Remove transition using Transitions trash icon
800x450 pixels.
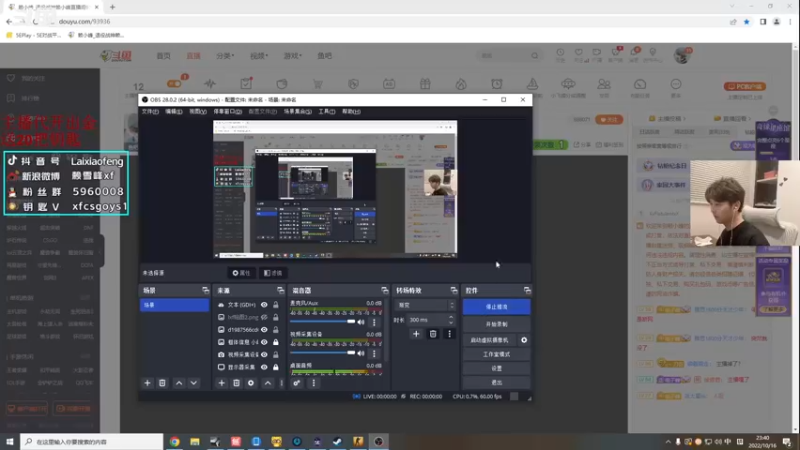point(433,334)
